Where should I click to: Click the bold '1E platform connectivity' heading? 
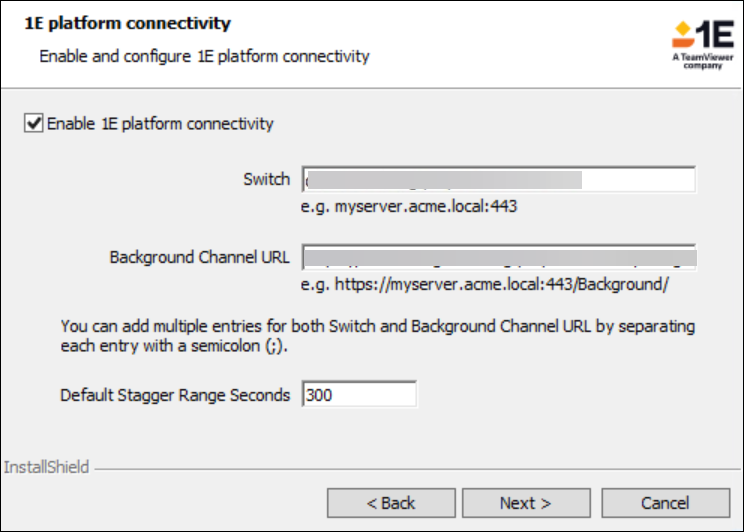[x=127, y=23]
